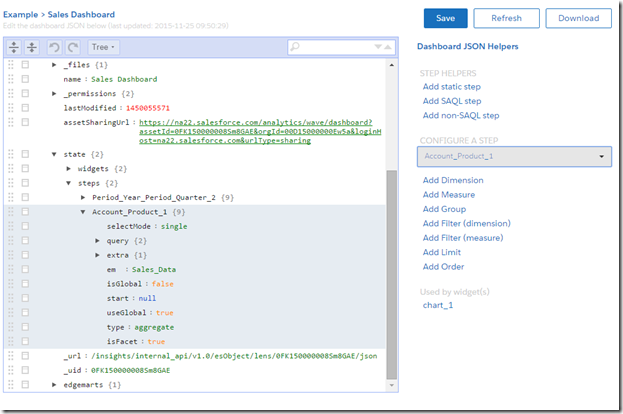Click the scrollbar down arrow
Image resolution: width=623 pixels, height=414 pixels.
point(392,385)
